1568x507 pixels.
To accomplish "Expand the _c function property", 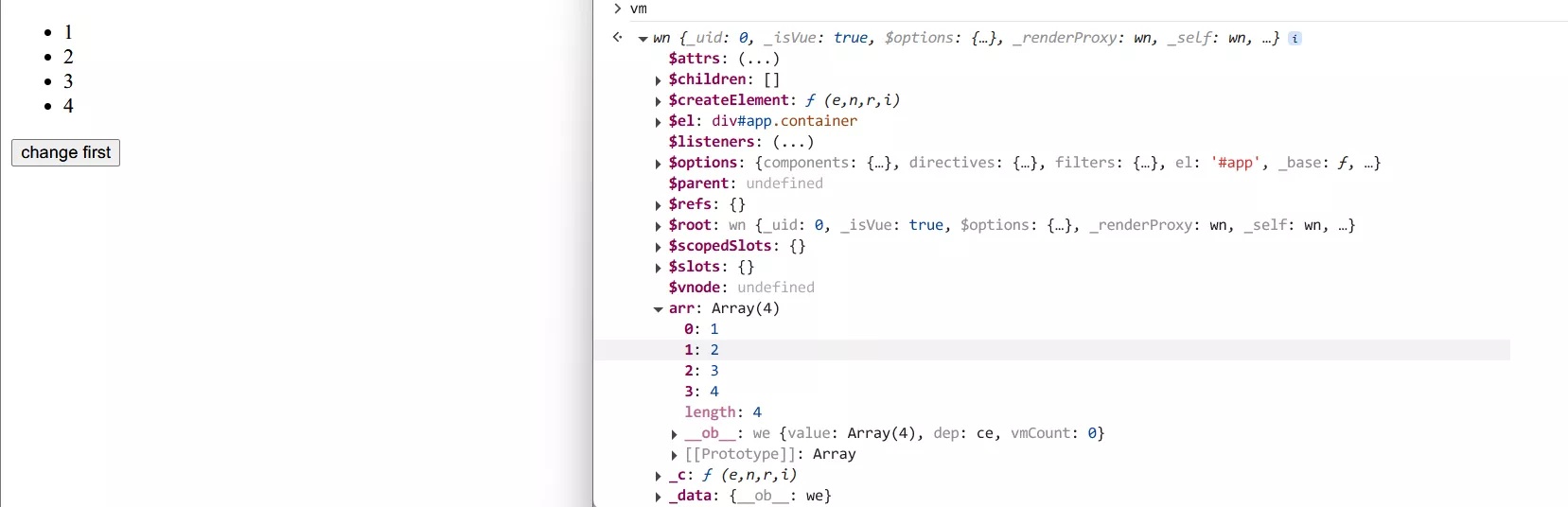I will [659, 476].
